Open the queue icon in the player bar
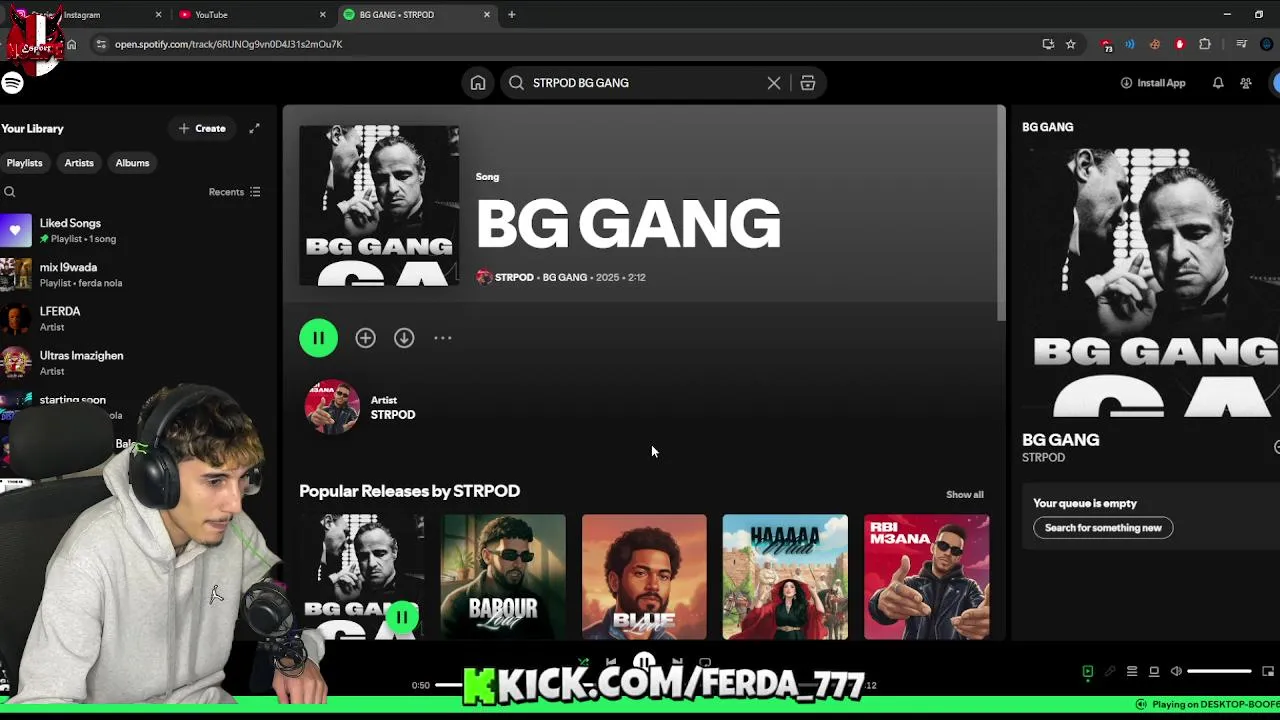The image size is (1280, 720). [1132, 672]
